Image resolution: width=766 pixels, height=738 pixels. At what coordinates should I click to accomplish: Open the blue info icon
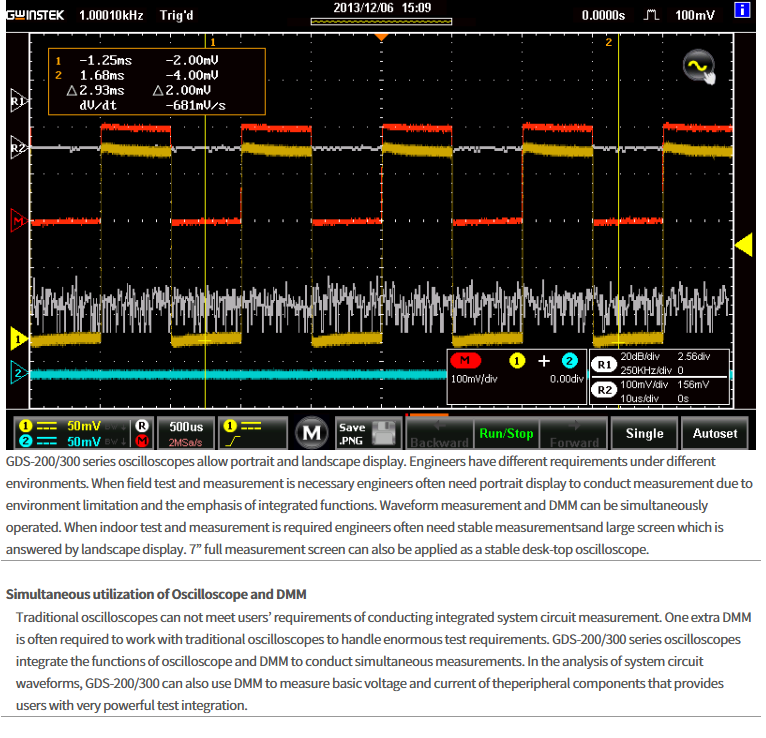pyautogui.click(x=742, y=10)
